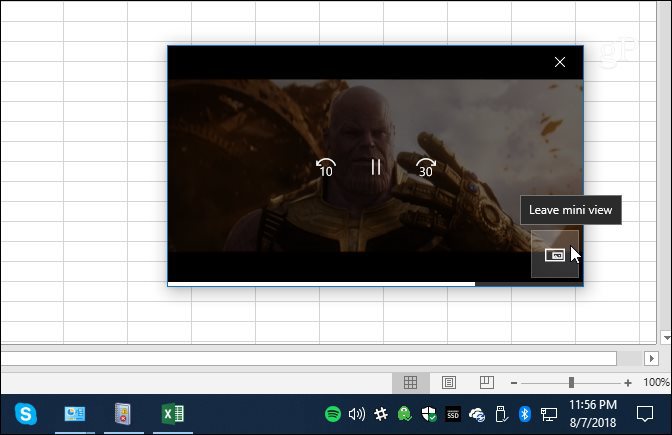Click the SSD utility tray icon
This screenshot has height=435, width=672.
click(453, 414)
